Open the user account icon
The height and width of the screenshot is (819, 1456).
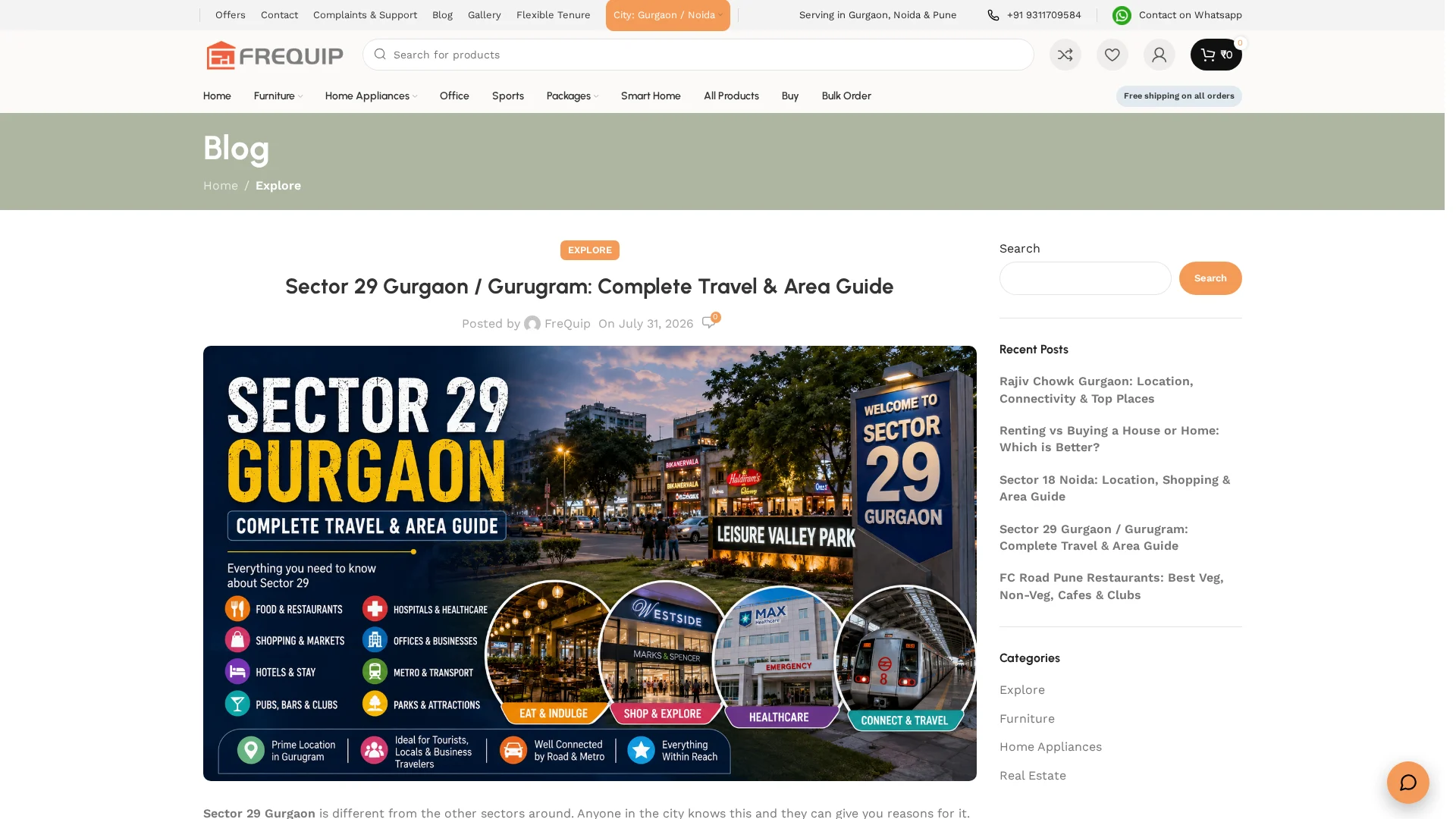tap(1159, 55)
